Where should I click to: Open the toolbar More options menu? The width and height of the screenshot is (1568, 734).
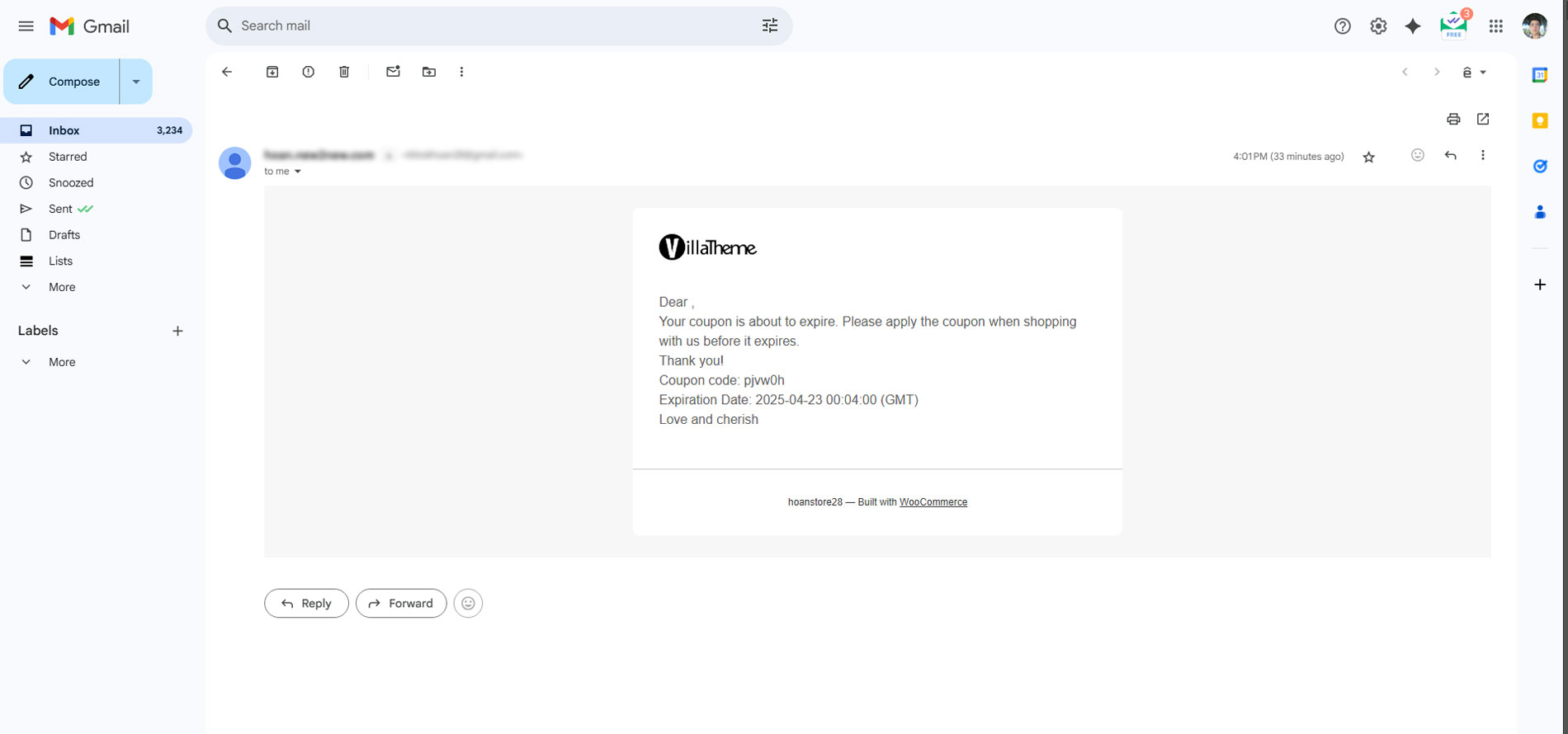[461, 72]
